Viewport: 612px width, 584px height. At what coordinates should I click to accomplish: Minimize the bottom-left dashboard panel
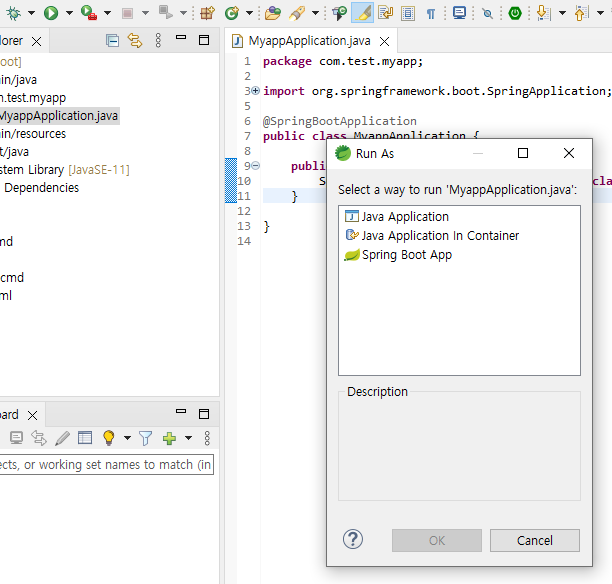[181, 411]
